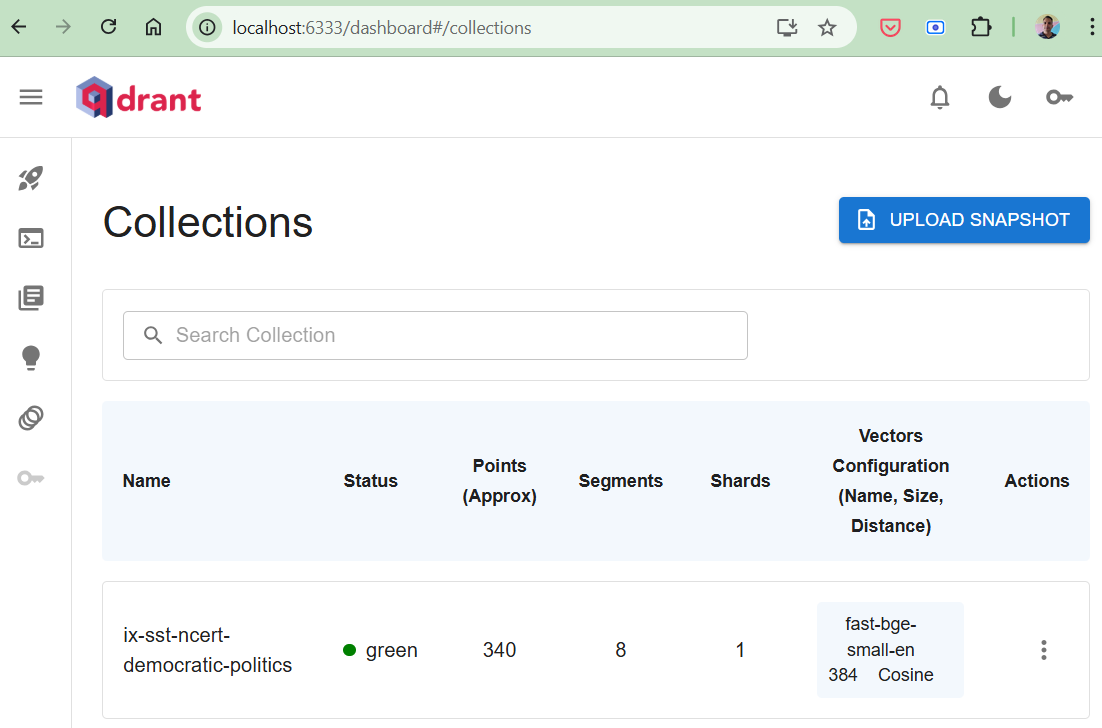Click the UPLOAD SNAPSHOT button

coord(963,220)
